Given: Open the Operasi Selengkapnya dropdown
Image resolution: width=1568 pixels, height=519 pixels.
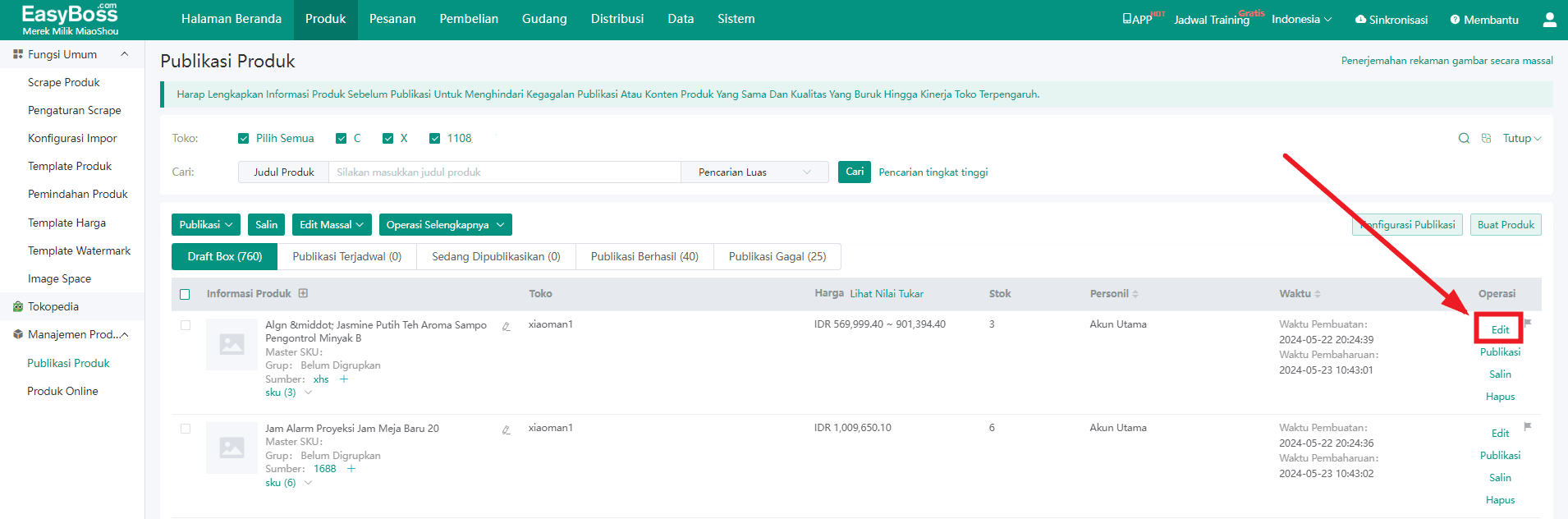Looking at the screenshot, I should click(x=446, y=224).
